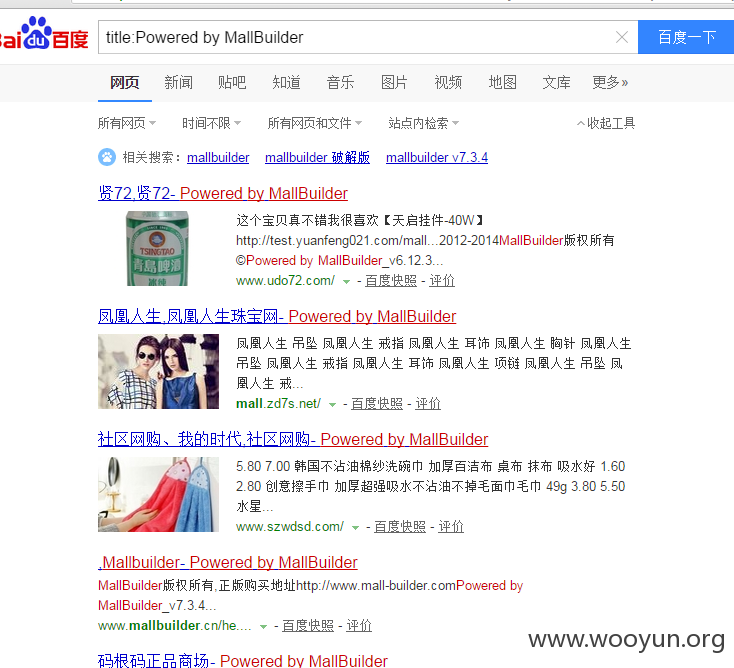
Task: Click 评价 for www.mallbuilder.cn result
Action: tap(359, 625)
